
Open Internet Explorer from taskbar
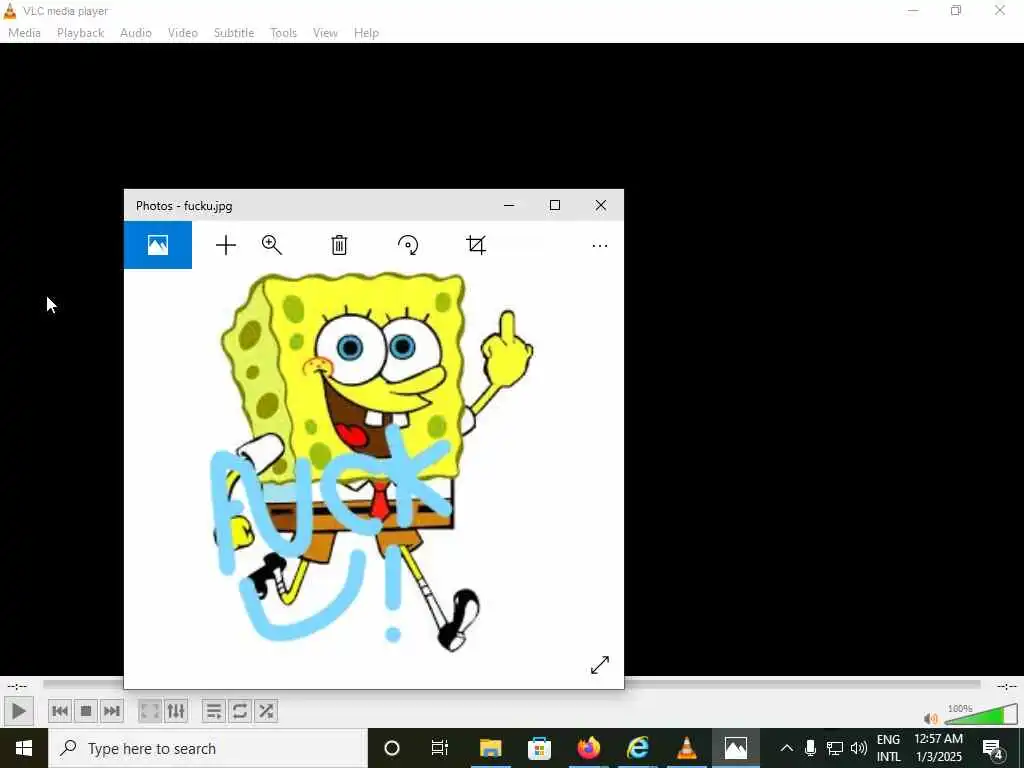(637, 748)
